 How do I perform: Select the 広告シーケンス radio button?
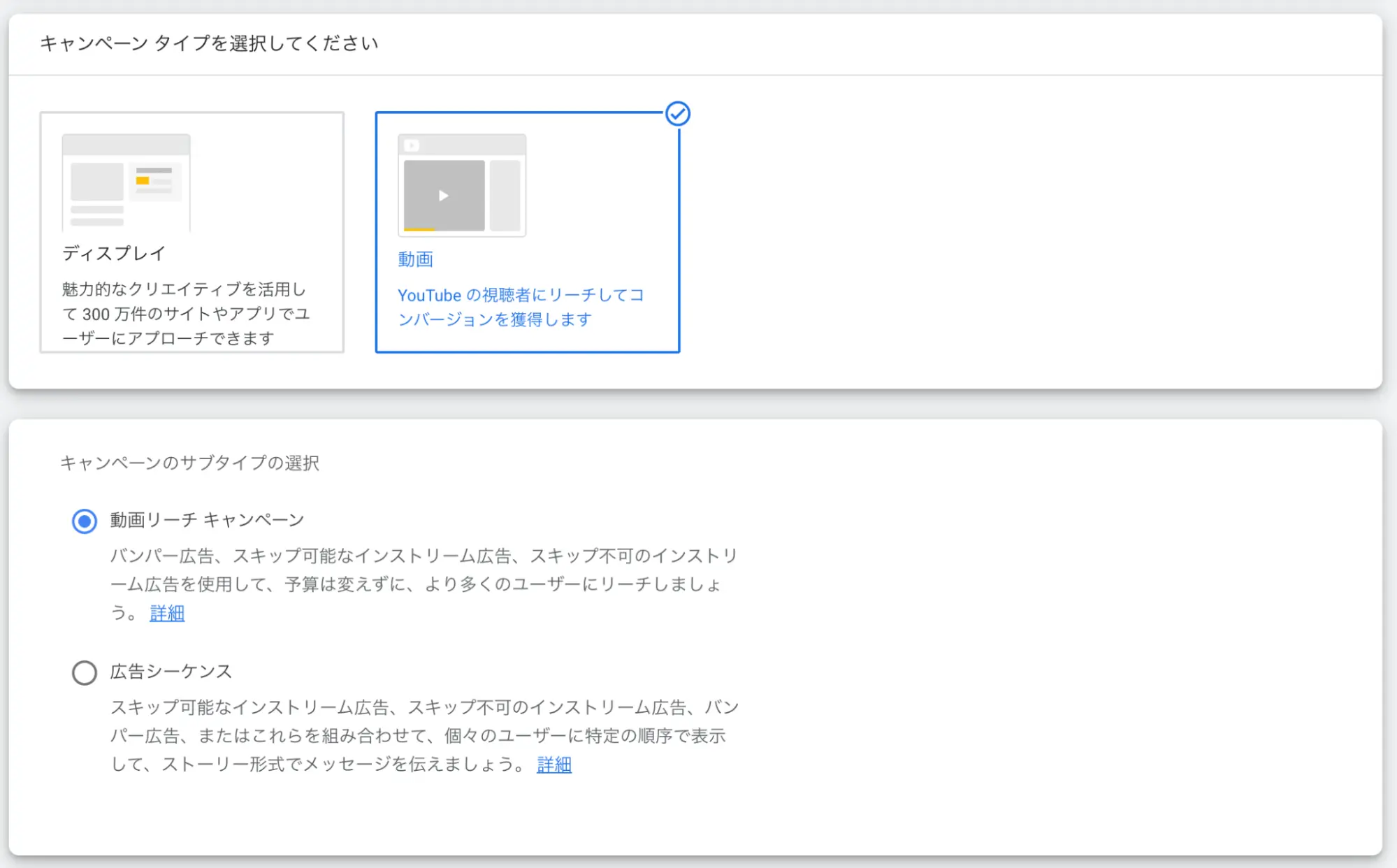(x=85, y=672)
